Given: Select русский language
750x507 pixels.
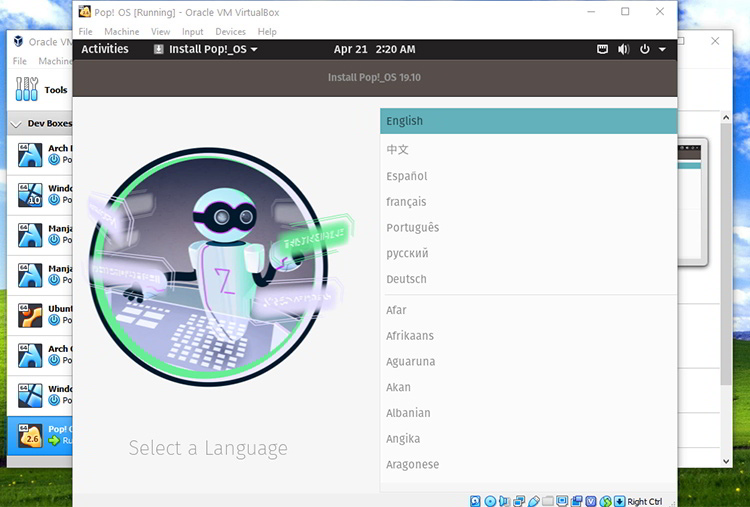Looking at the screenshot, I should [x=529, y=254].
